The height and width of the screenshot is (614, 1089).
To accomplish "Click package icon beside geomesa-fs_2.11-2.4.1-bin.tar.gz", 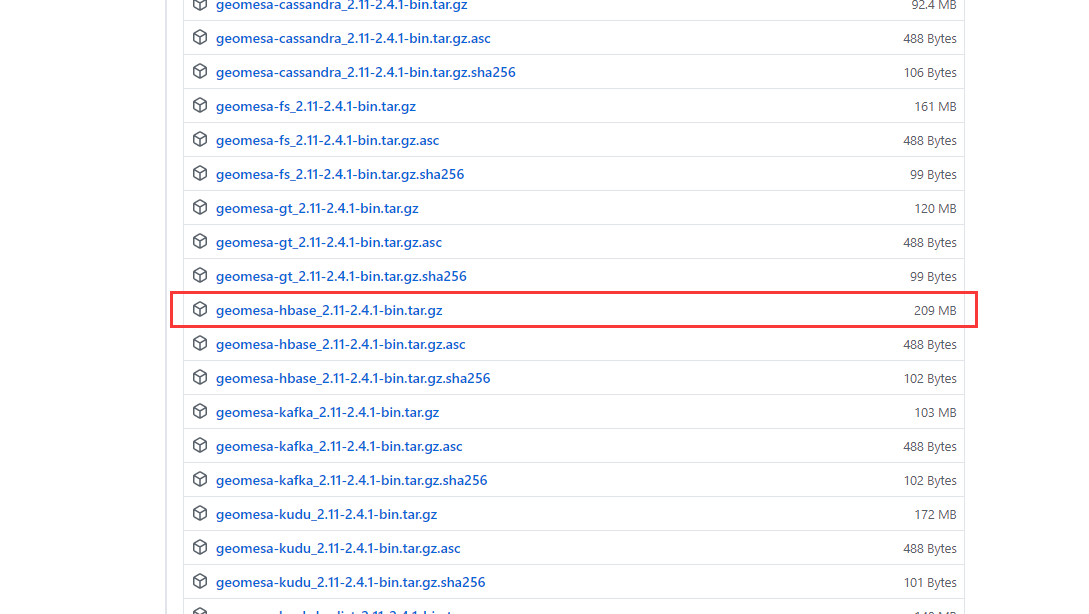I will [200, 106].
